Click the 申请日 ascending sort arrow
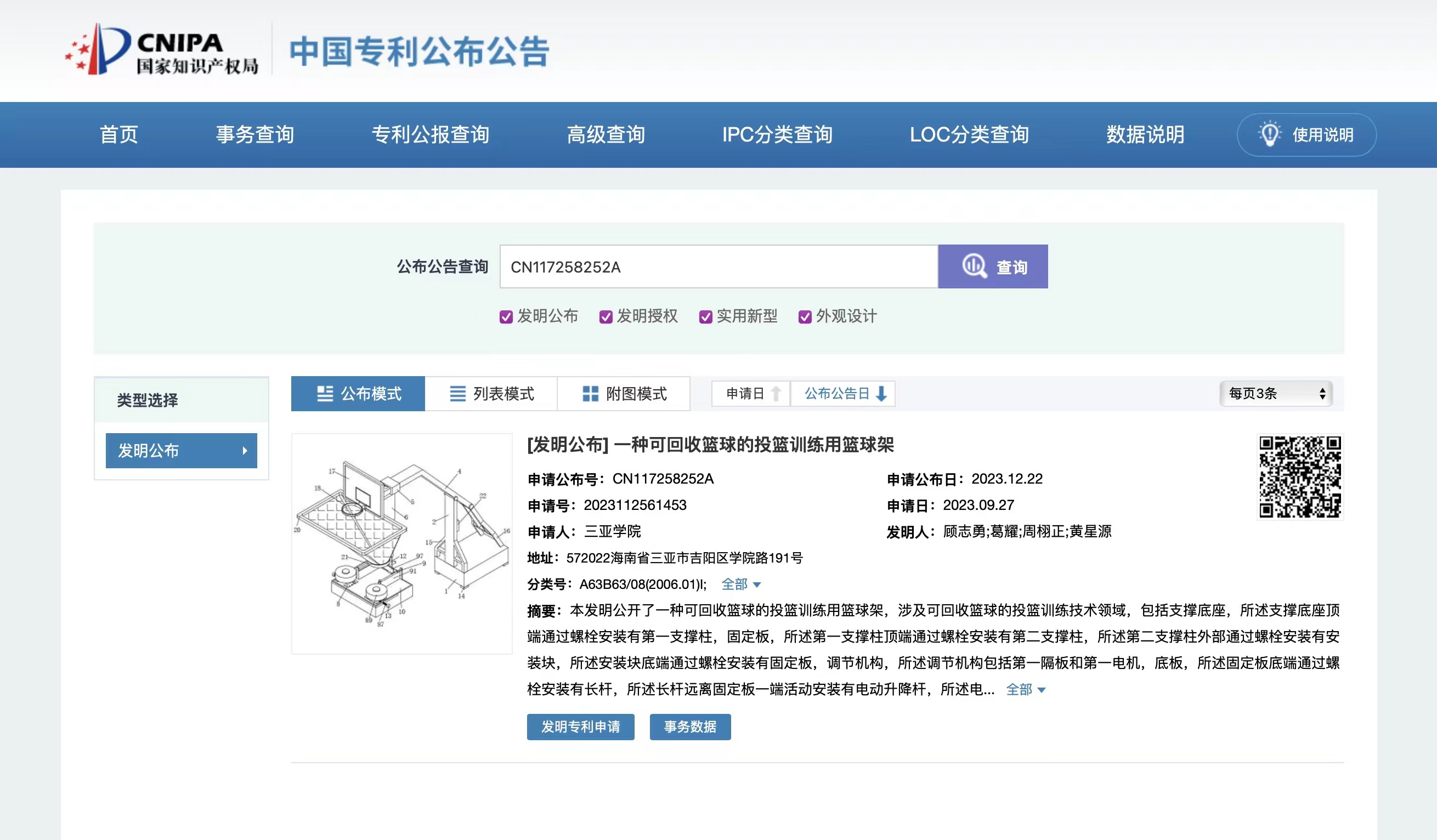This screenshot has width=1437, height=840. coord(776,394)
